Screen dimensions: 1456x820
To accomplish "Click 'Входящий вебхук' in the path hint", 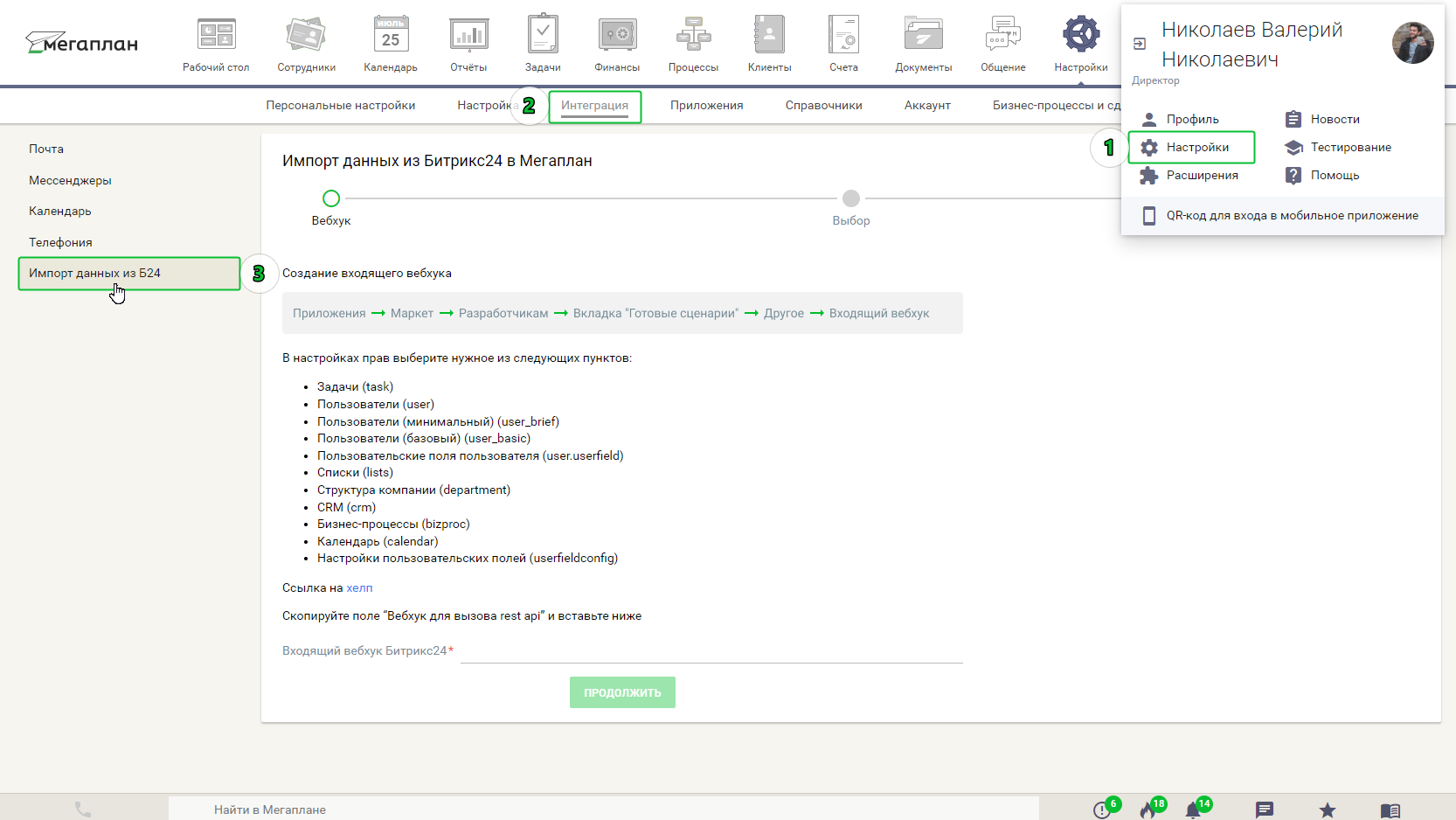I will (879, 313).
